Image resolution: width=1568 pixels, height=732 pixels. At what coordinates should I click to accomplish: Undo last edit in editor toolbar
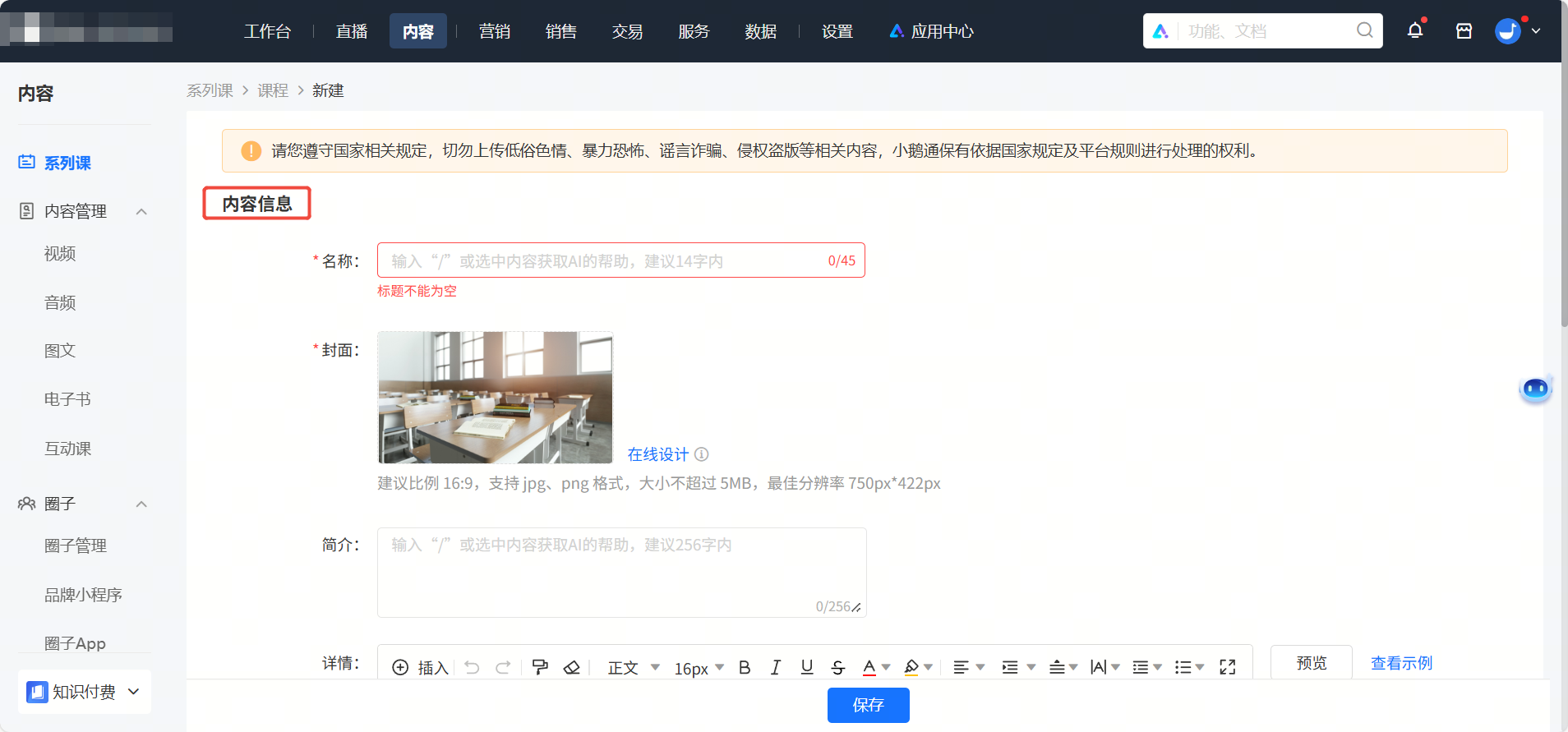click(x=472, y=667)
